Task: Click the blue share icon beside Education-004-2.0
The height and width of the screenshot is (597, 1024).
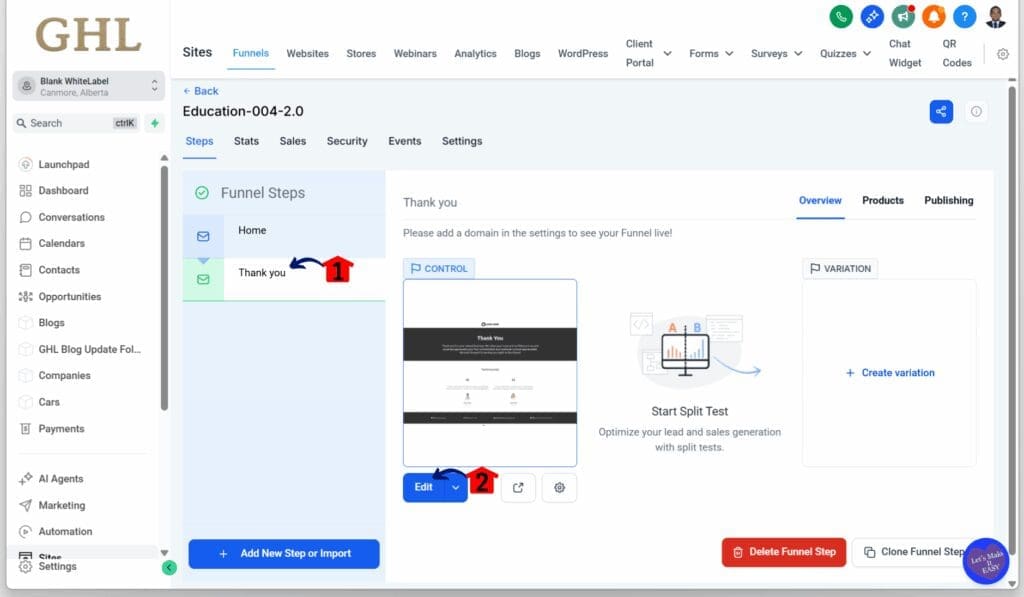Action: (940, 111)
